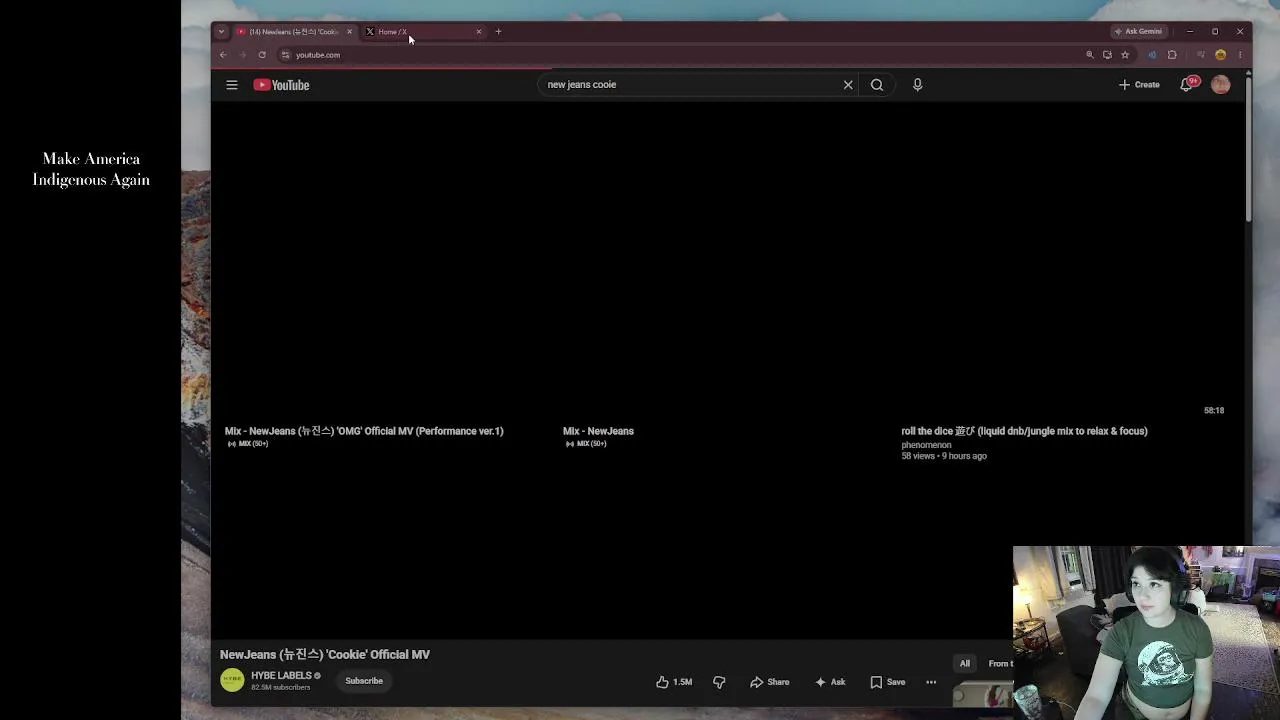This screenshot has height=720, width=1280.
Task: Open the Extensions puzzle menu
Action: [1172, 55]
